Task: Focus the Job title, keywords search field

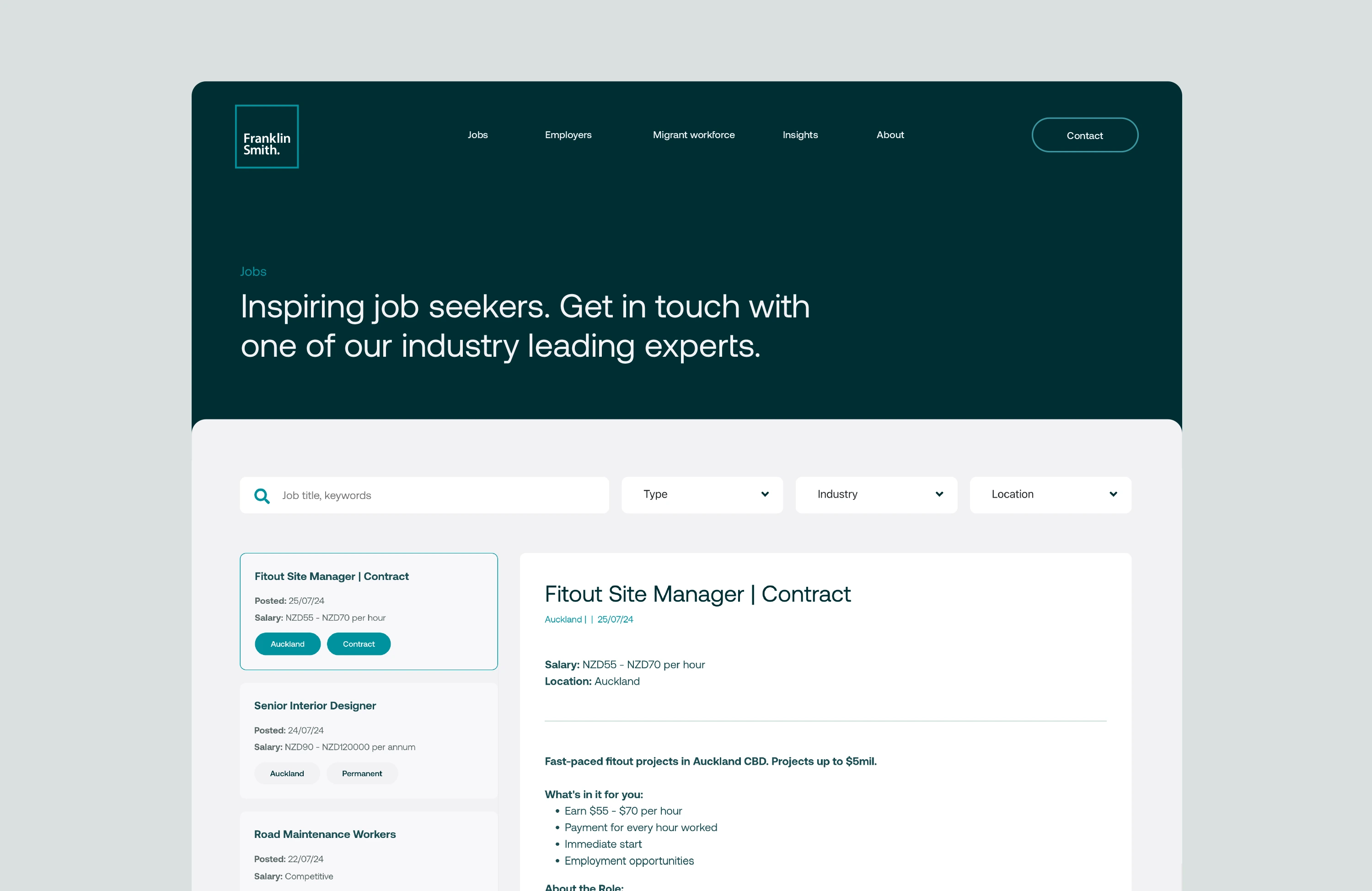Action: (x=424, y=495)
